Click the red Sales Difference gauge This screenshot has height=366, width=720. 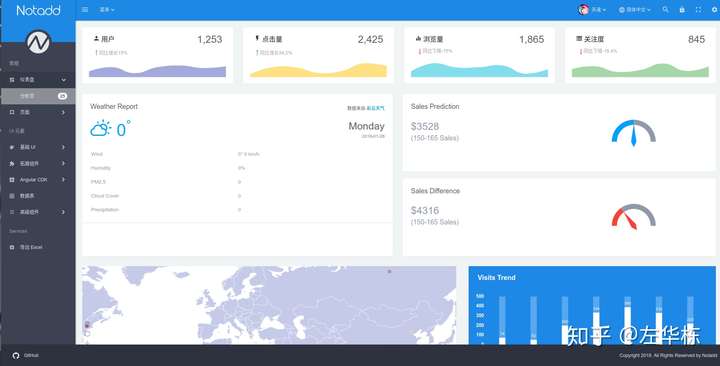634,217
